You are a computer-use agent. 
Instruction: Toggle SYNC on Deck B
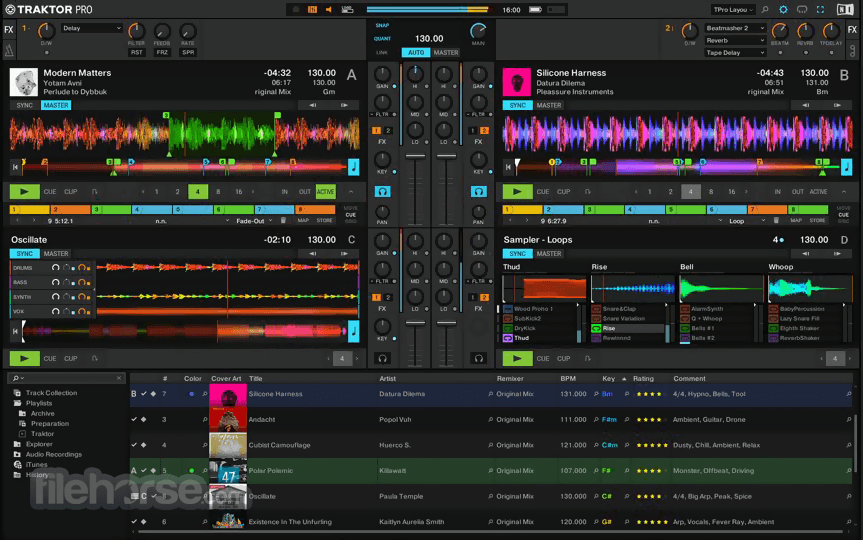[x=517, y=105]
